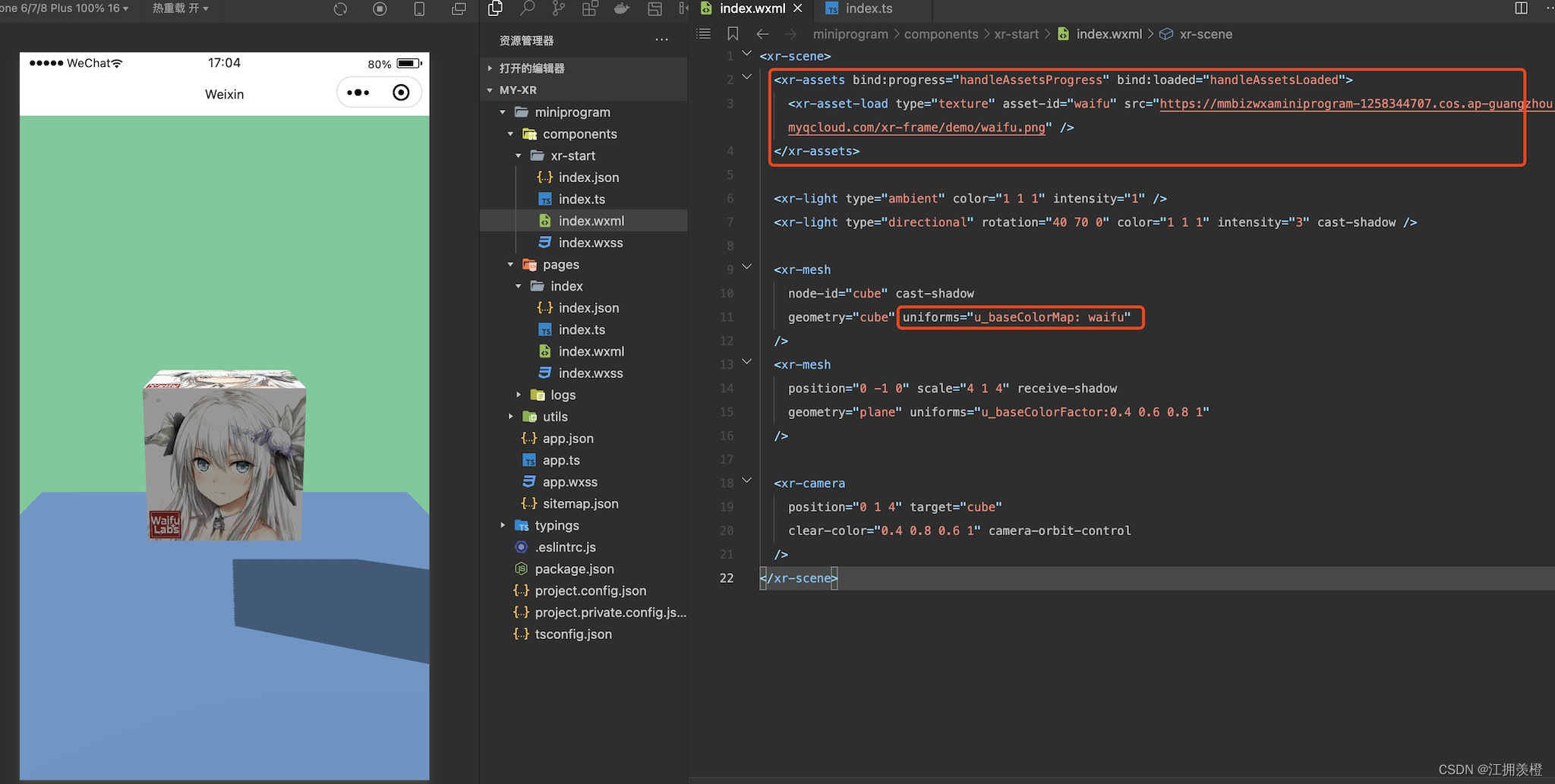Image resolution: width=1555 pixels, height=784 pixels.
Task: Click components in the breadcrumb
Action: [941, 34]
